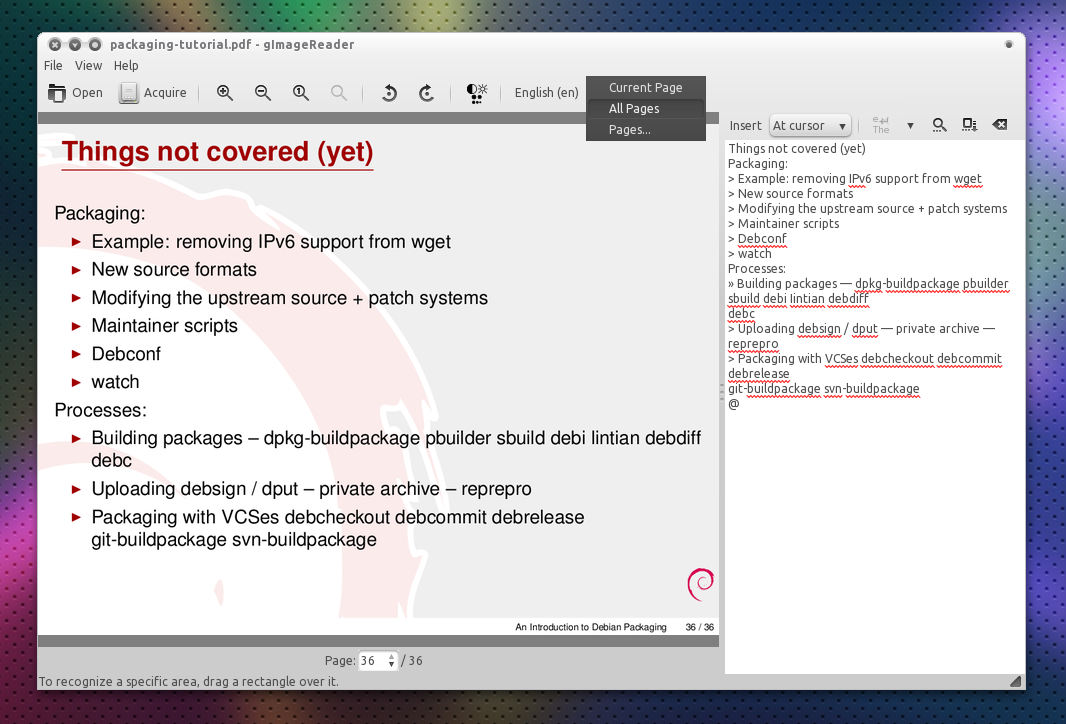The height and width of the screenshot is (724, 1066).
Task: Reset zoom to original size
Action: coord(300,92)
